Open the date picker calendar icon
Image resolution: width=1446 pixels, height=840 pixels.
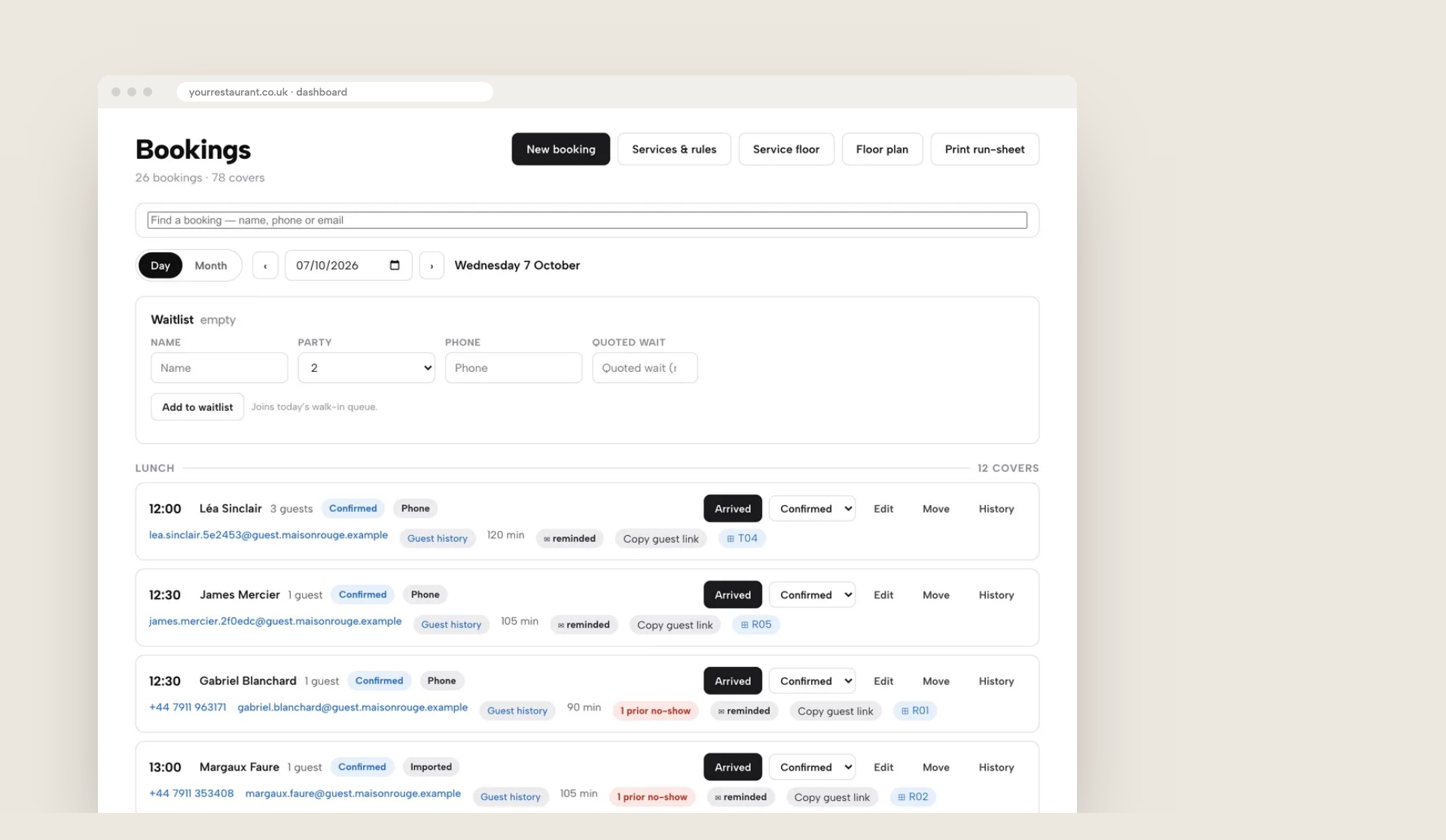395,265
